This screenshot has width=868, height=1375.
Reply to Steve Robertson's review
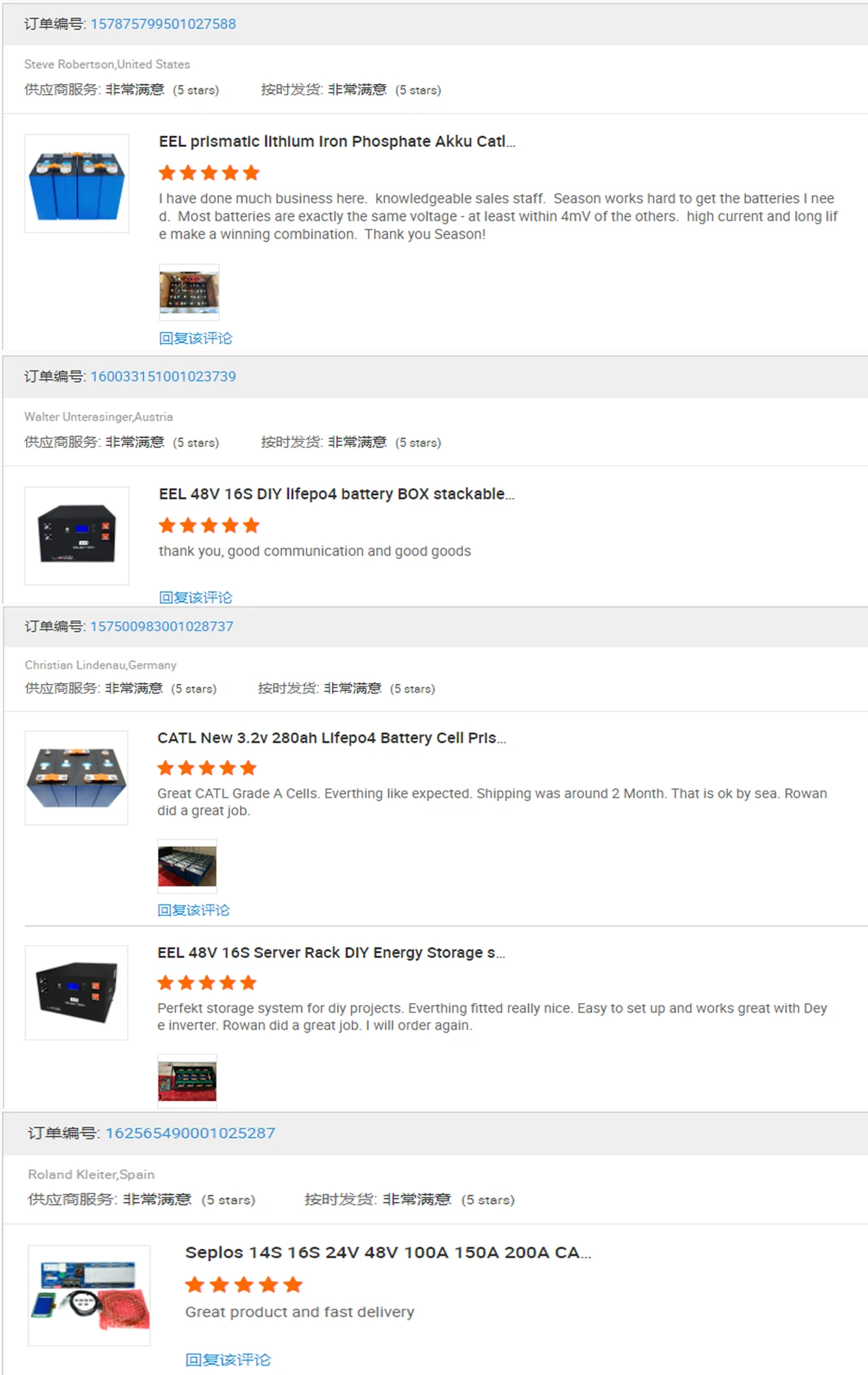coord(195,338)
